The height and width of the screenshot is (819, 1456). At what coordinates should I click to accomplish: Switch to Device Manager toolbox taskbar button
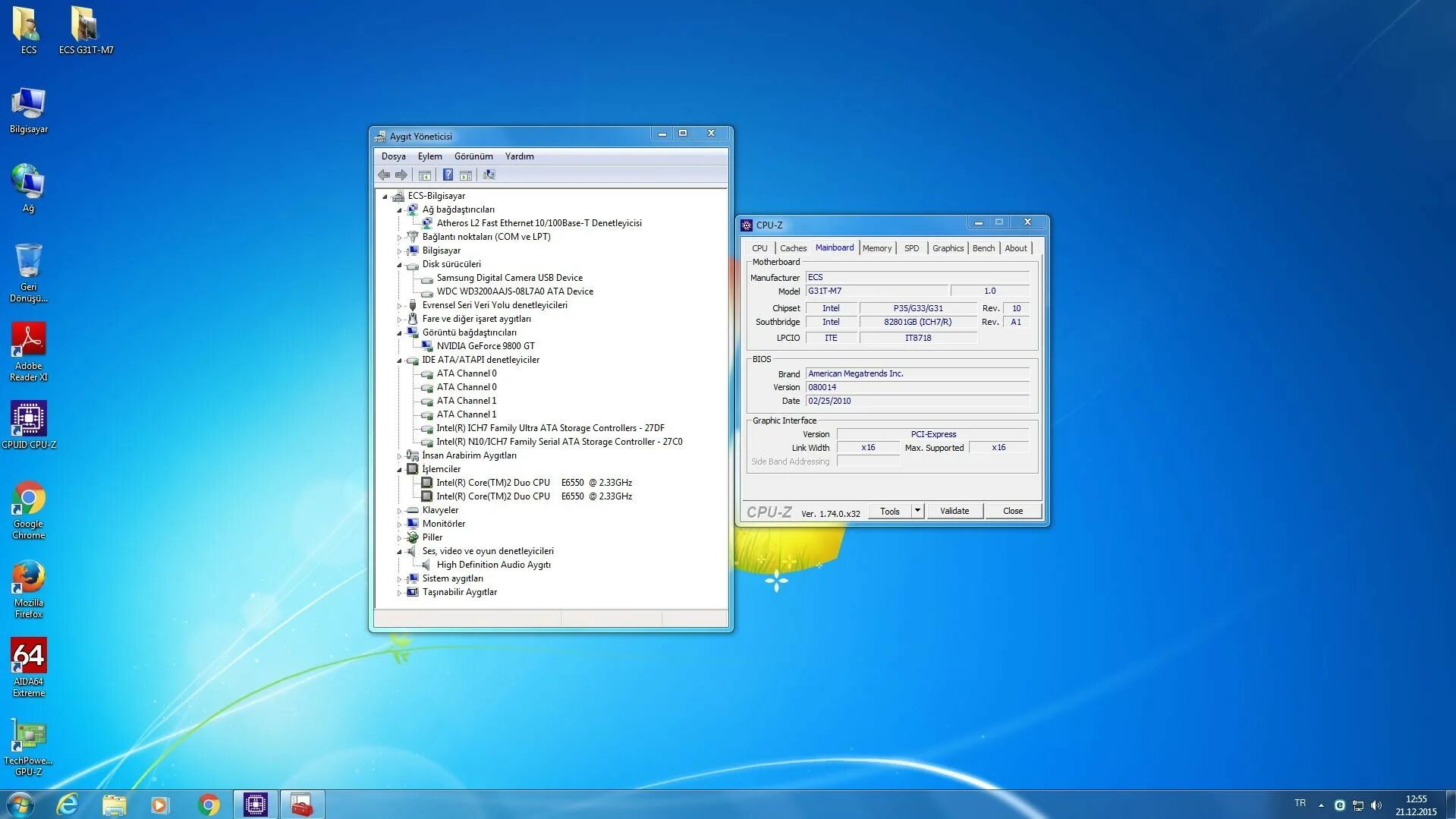coord(302,805)
